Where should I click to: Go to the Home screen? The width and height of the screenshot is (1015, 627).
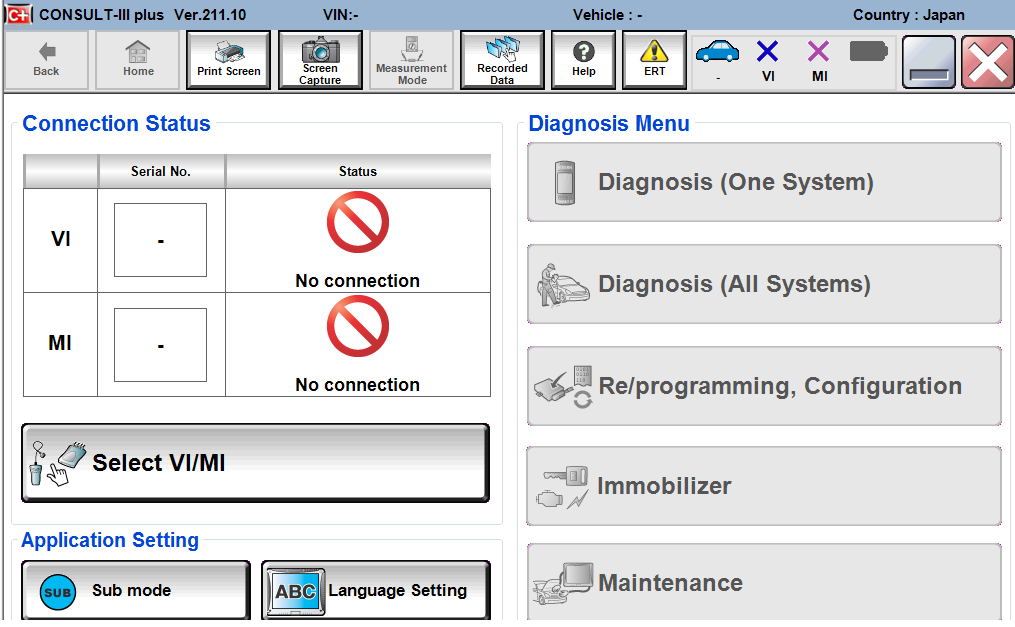138,60
